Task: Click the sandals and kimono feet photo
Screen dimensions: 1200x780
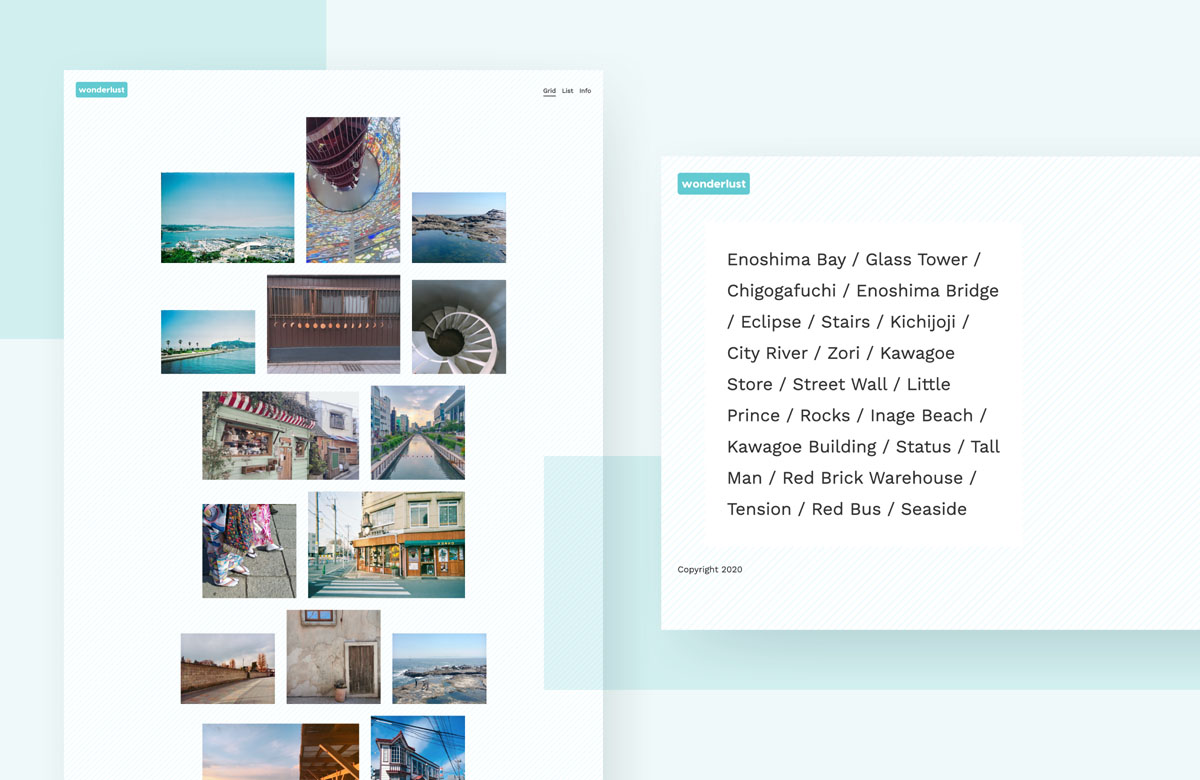Action: click(249, 550)
